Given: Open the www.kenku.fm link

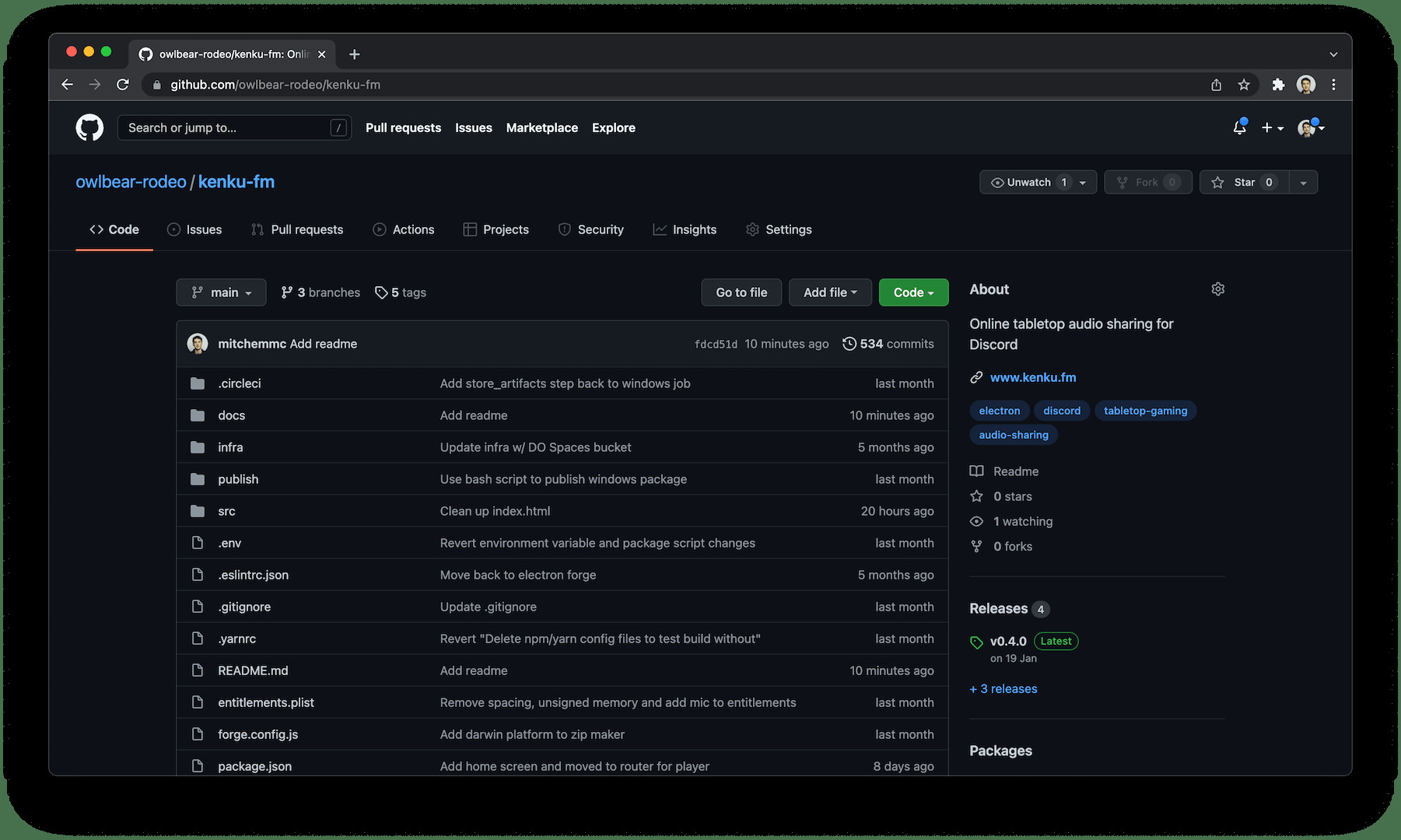Looking at the screenshot, I should click(x=1033, y=377).
